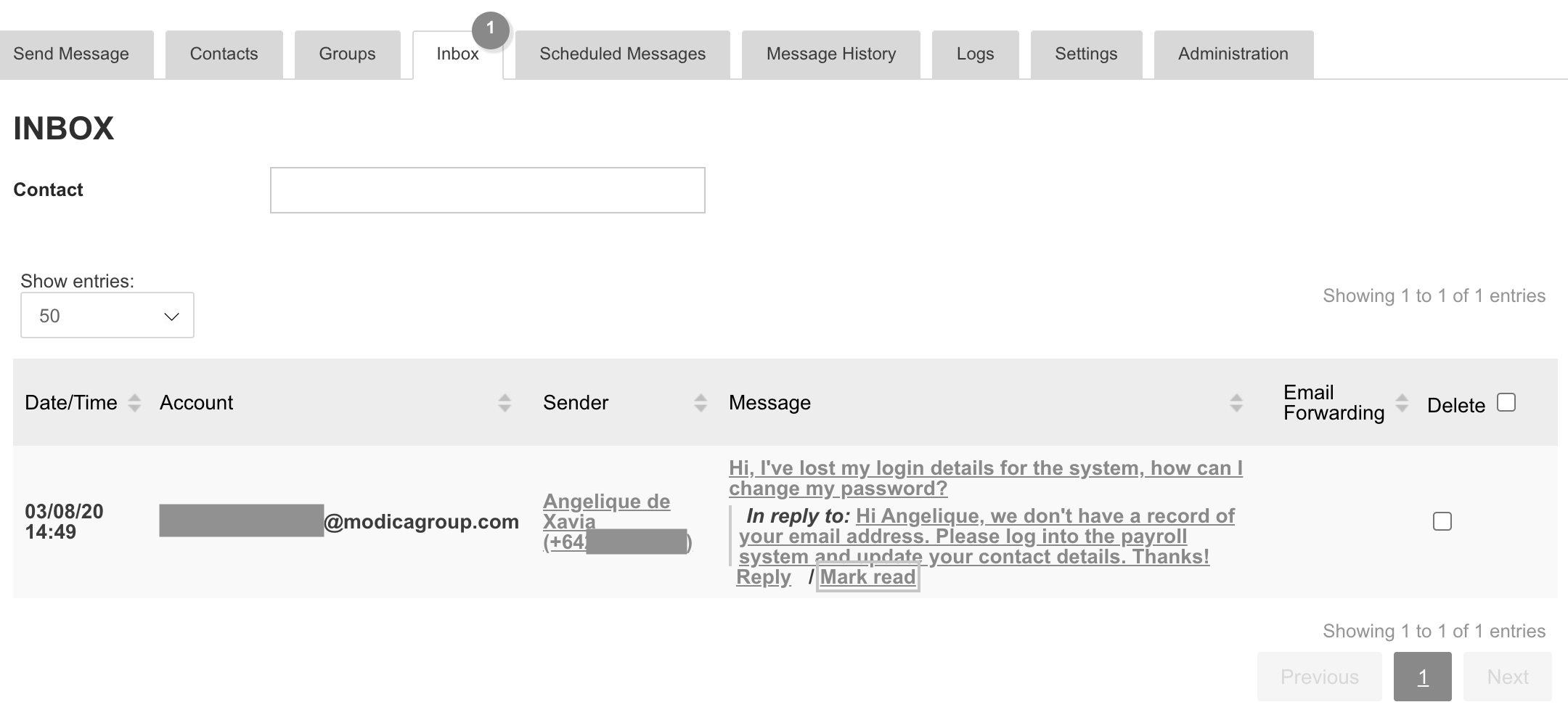Sort the Message column
The image size is (1568, 710).
click(x=1236, y=403)
